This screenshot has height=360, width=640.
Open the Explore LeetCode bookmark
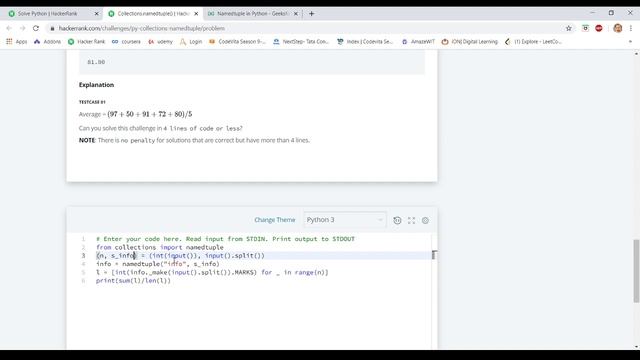point(533,42)
